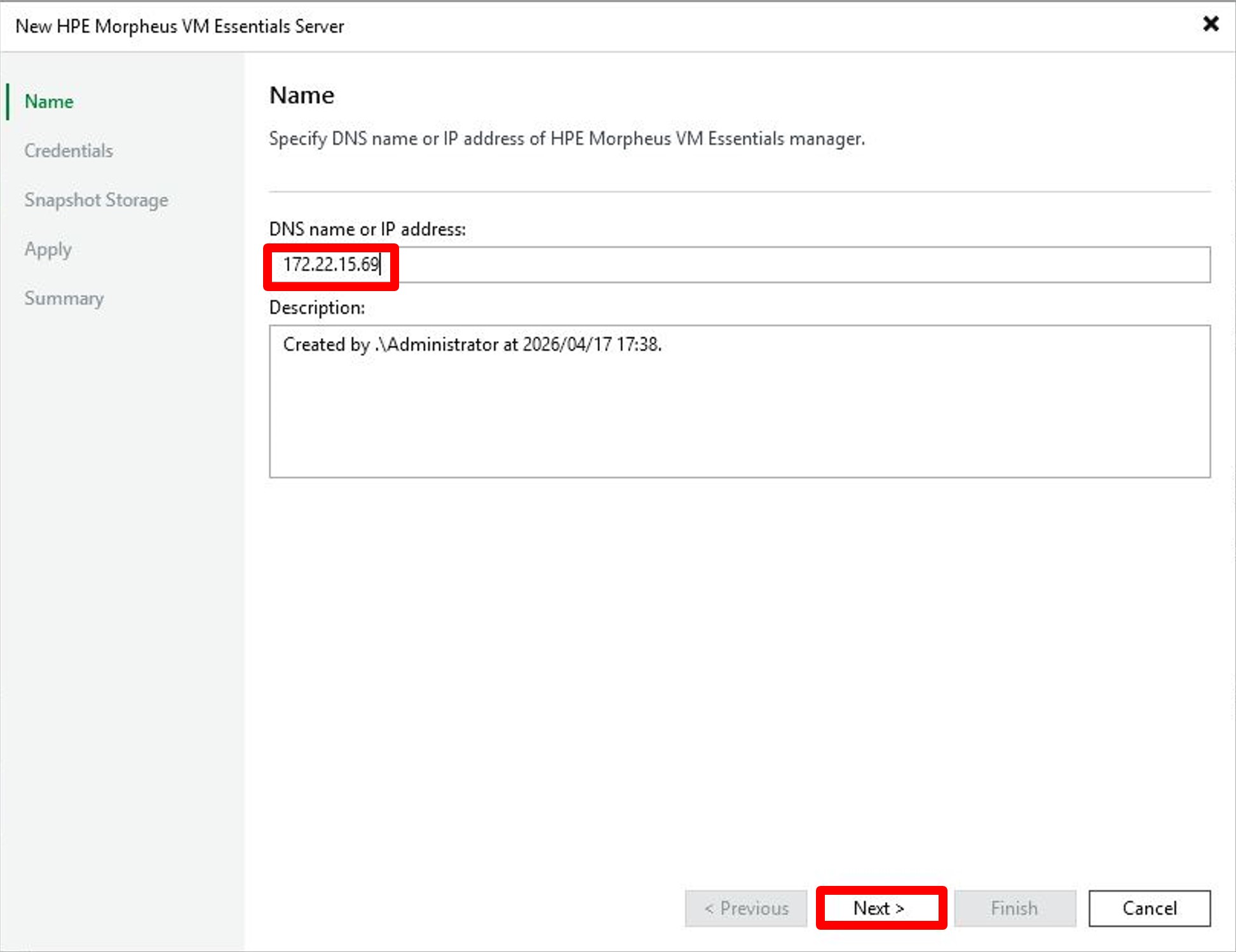Click the 'Description:' label
The height and width of the screenshot is (952, 1236).
[x=317, y=308]
